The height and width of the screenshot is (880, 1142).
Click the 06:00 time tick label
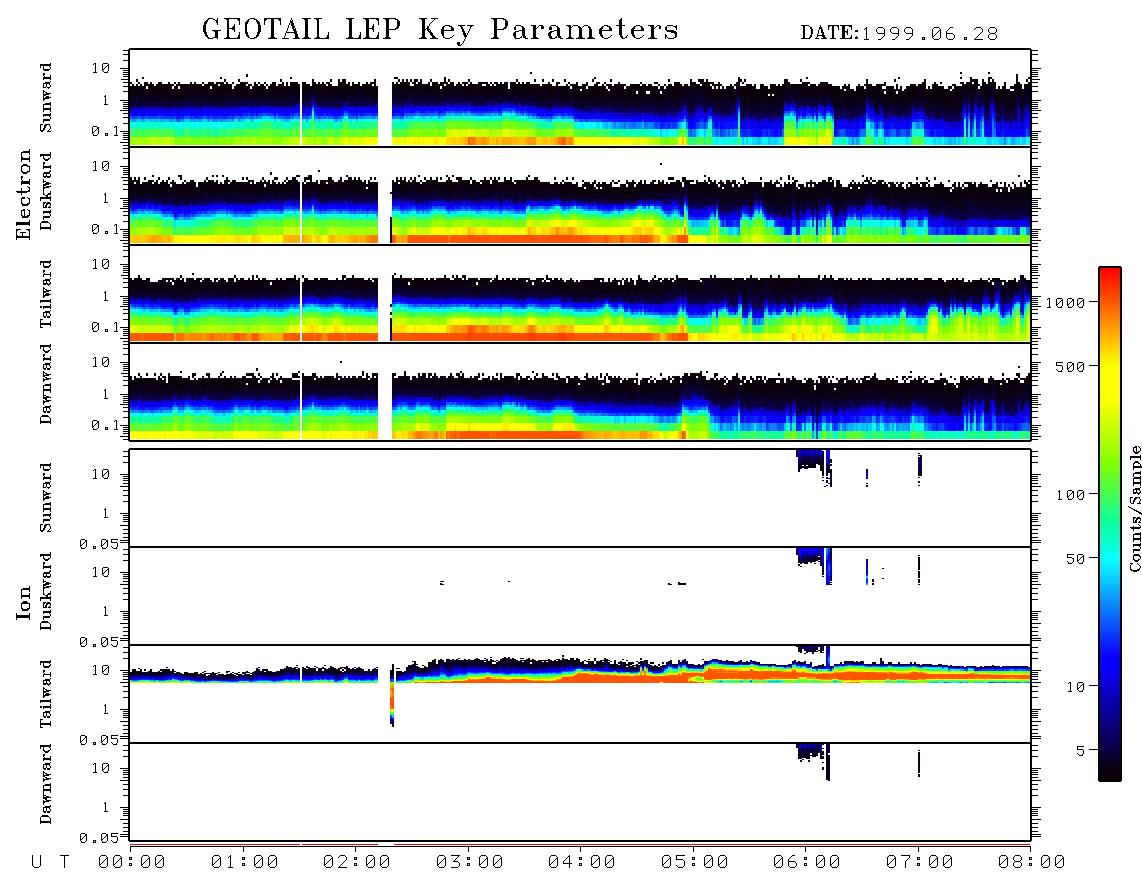pos(807,863)
